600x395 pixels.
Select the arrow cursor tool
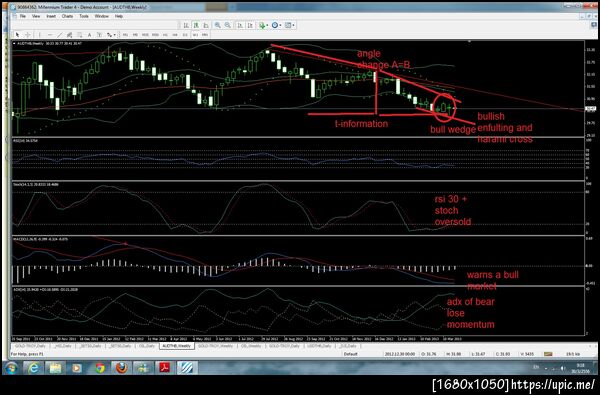[17, 35]
